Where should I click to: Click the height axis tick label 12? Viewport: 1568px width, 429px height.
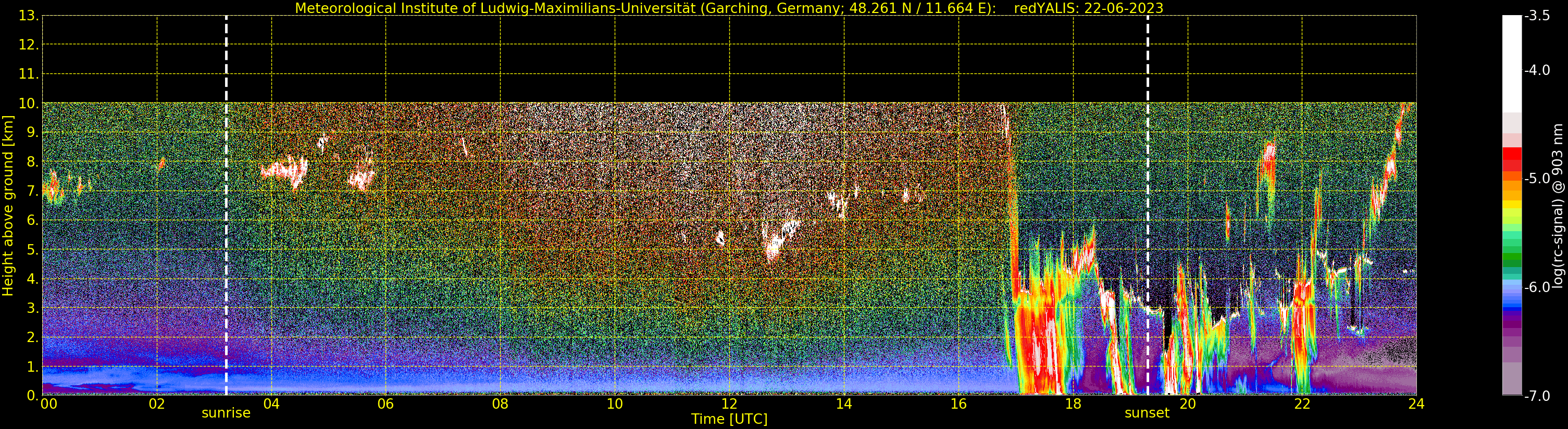click(29, 45)
